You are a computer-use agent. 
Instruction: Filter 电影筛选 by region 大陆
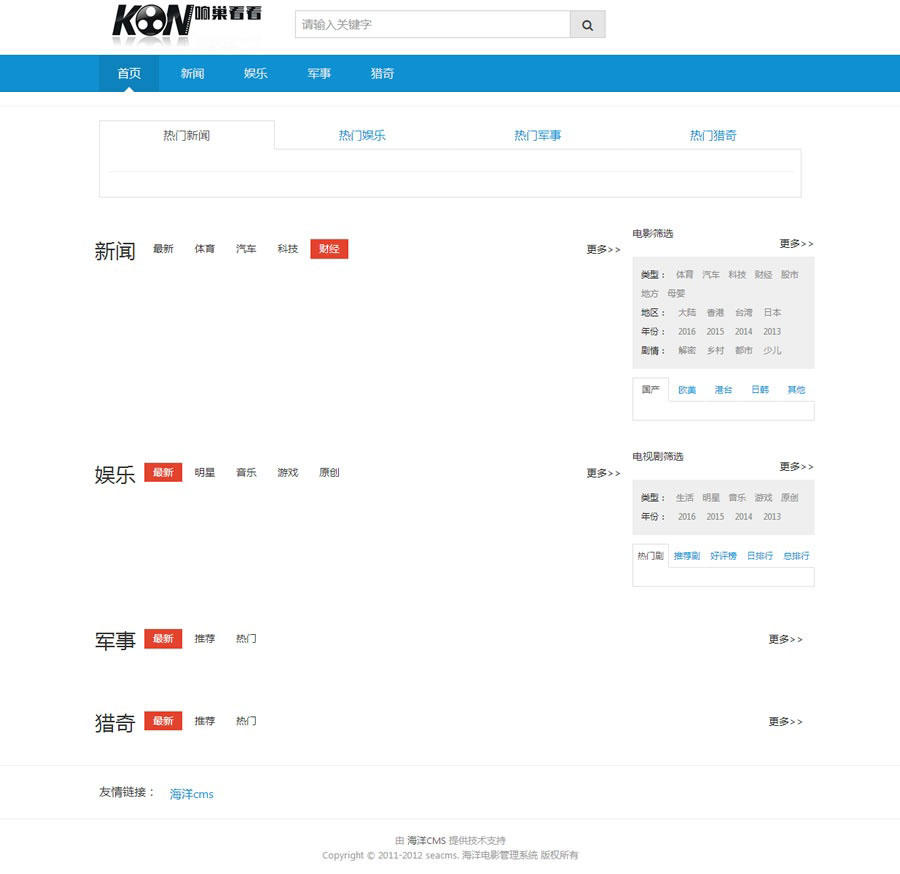pyautogui.click(x=686, y=313)
